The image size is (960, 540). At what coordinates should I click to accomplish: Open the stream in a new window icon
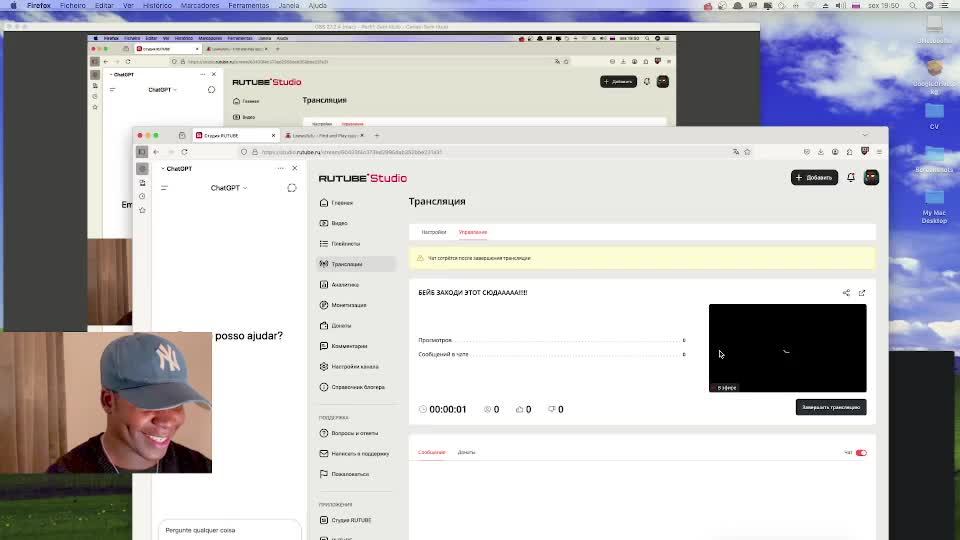pyautogui.click(x=861, y=293)
